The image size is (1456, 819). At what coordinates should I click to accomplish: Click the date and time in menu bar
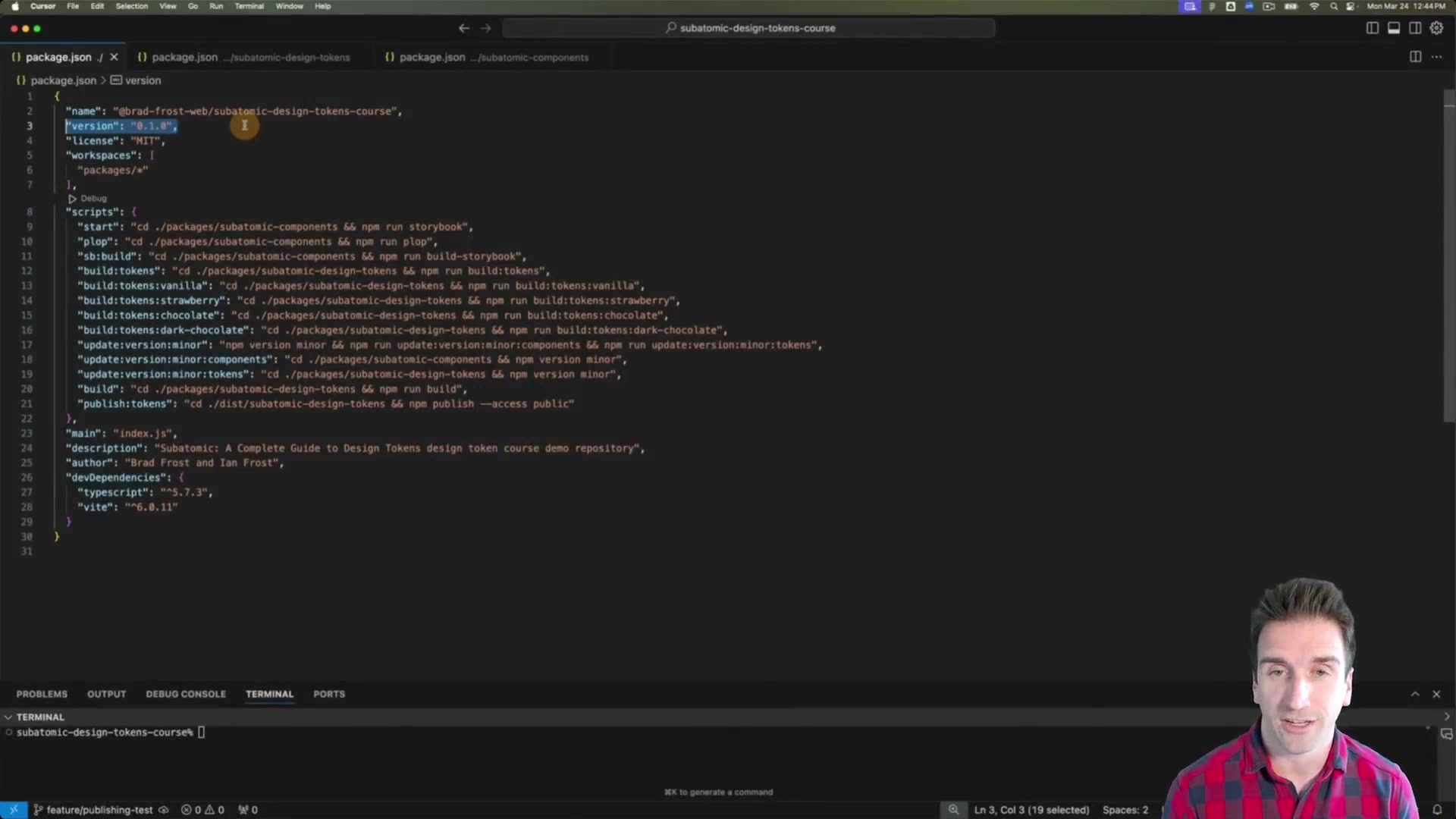tap(1406, 6)
